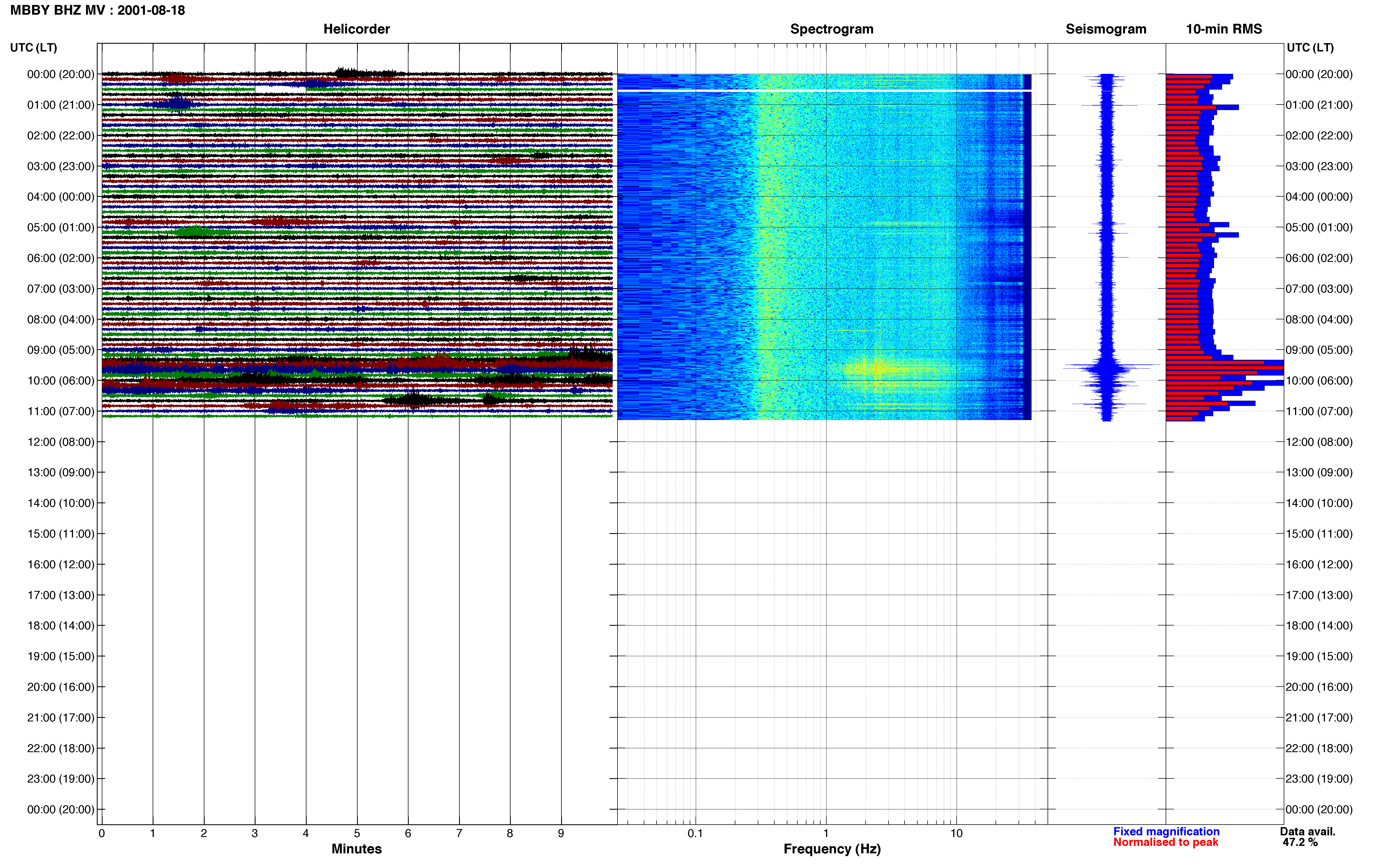Click 08:00 (04:00) on the RMS panel time axis

(1319, 320)
